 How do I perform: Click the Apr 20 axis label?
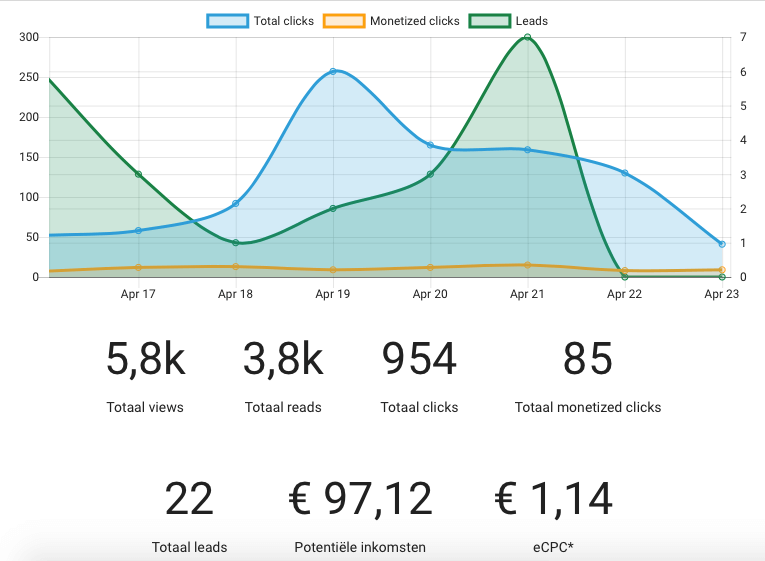[x=430, y=294]
